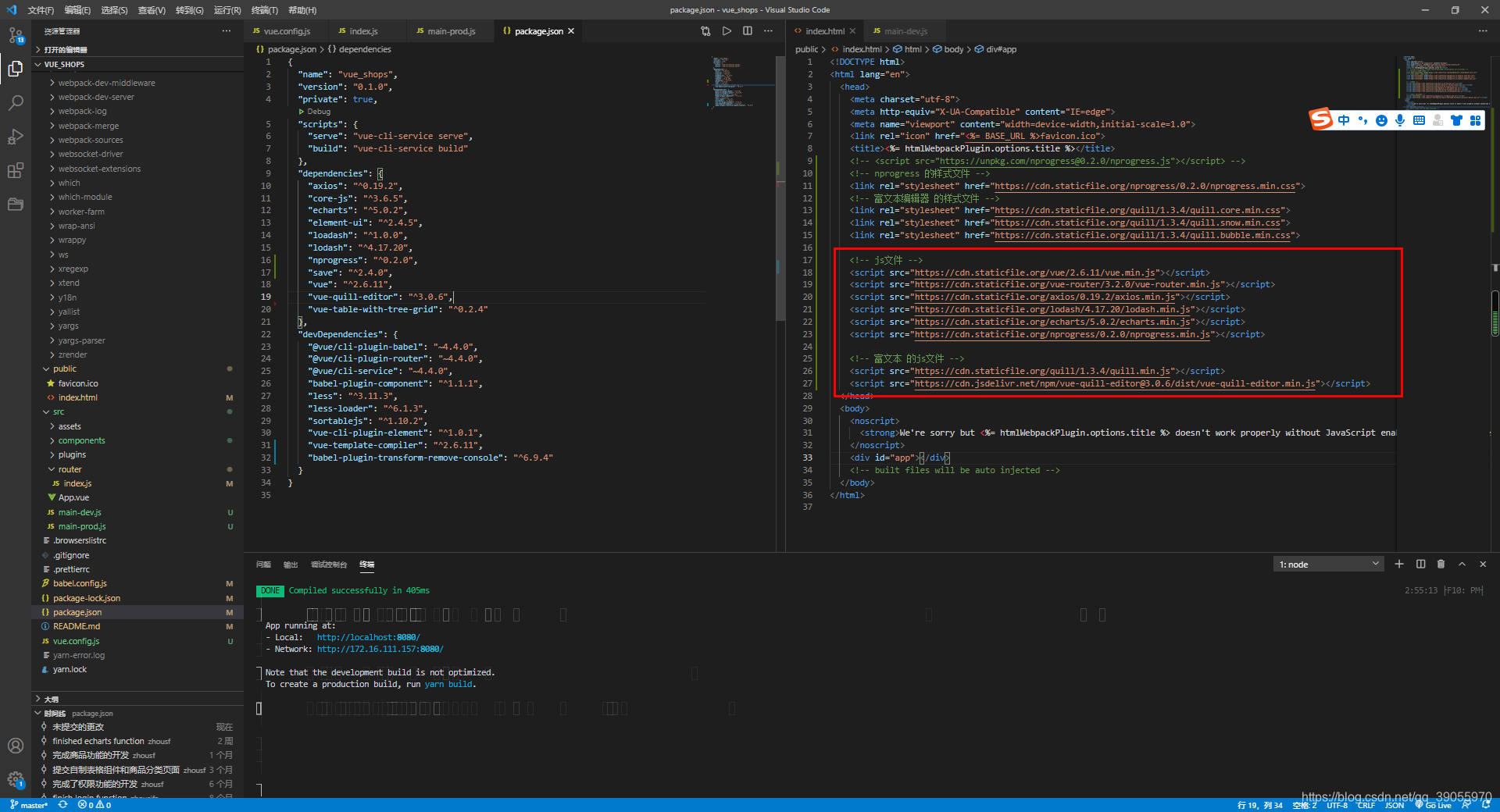Open the Source Control view in activity bar
1500x812 pixels.
16,35
